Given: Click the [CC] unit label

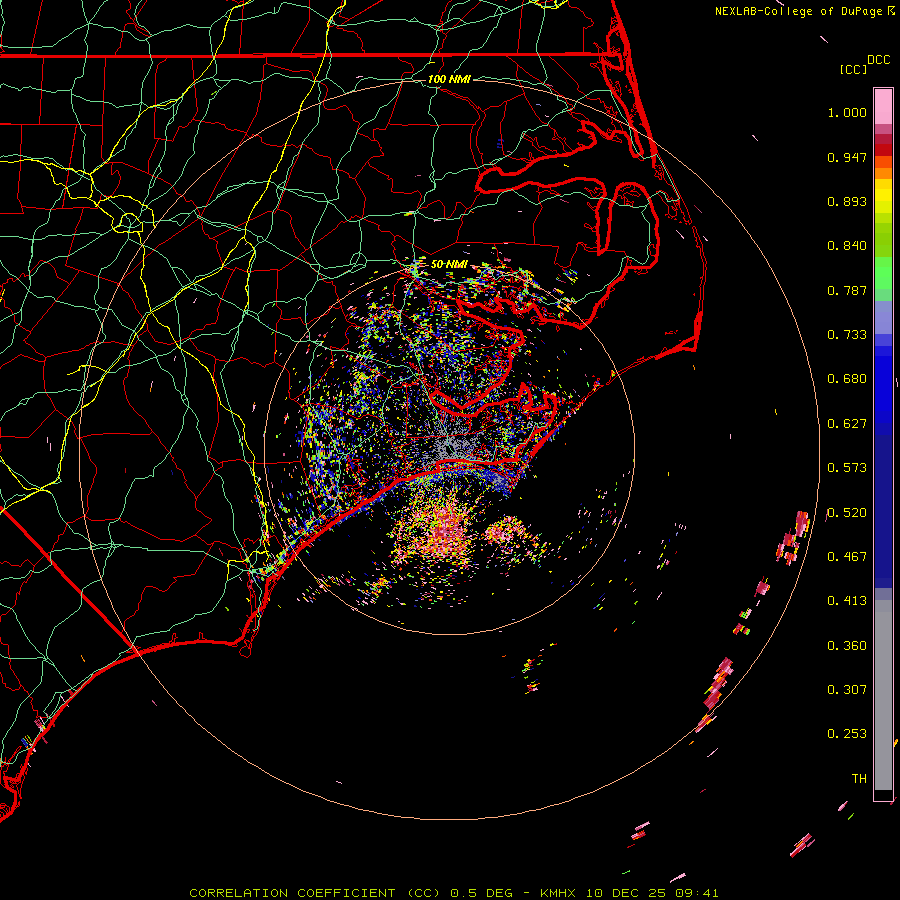Looking at the screenshot, I should click(853, 70).
